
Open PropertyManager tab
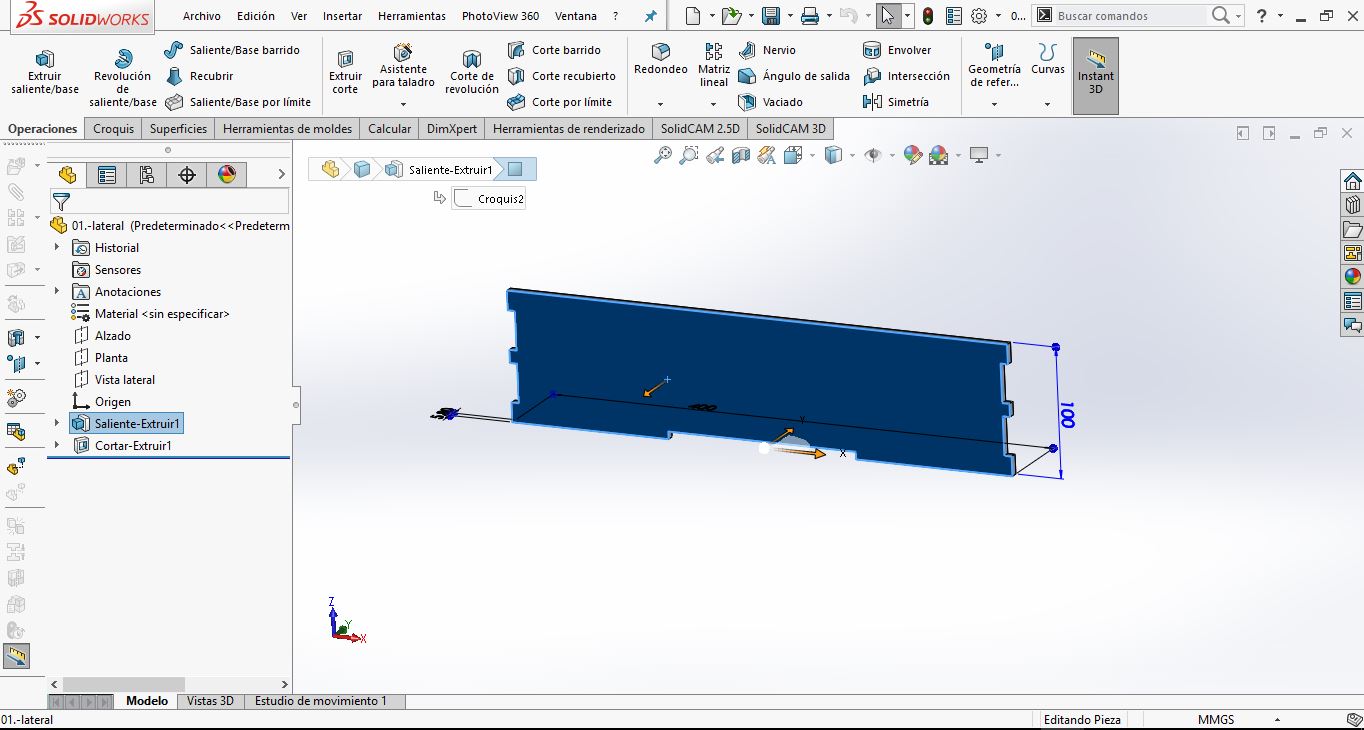coord(107,175)
